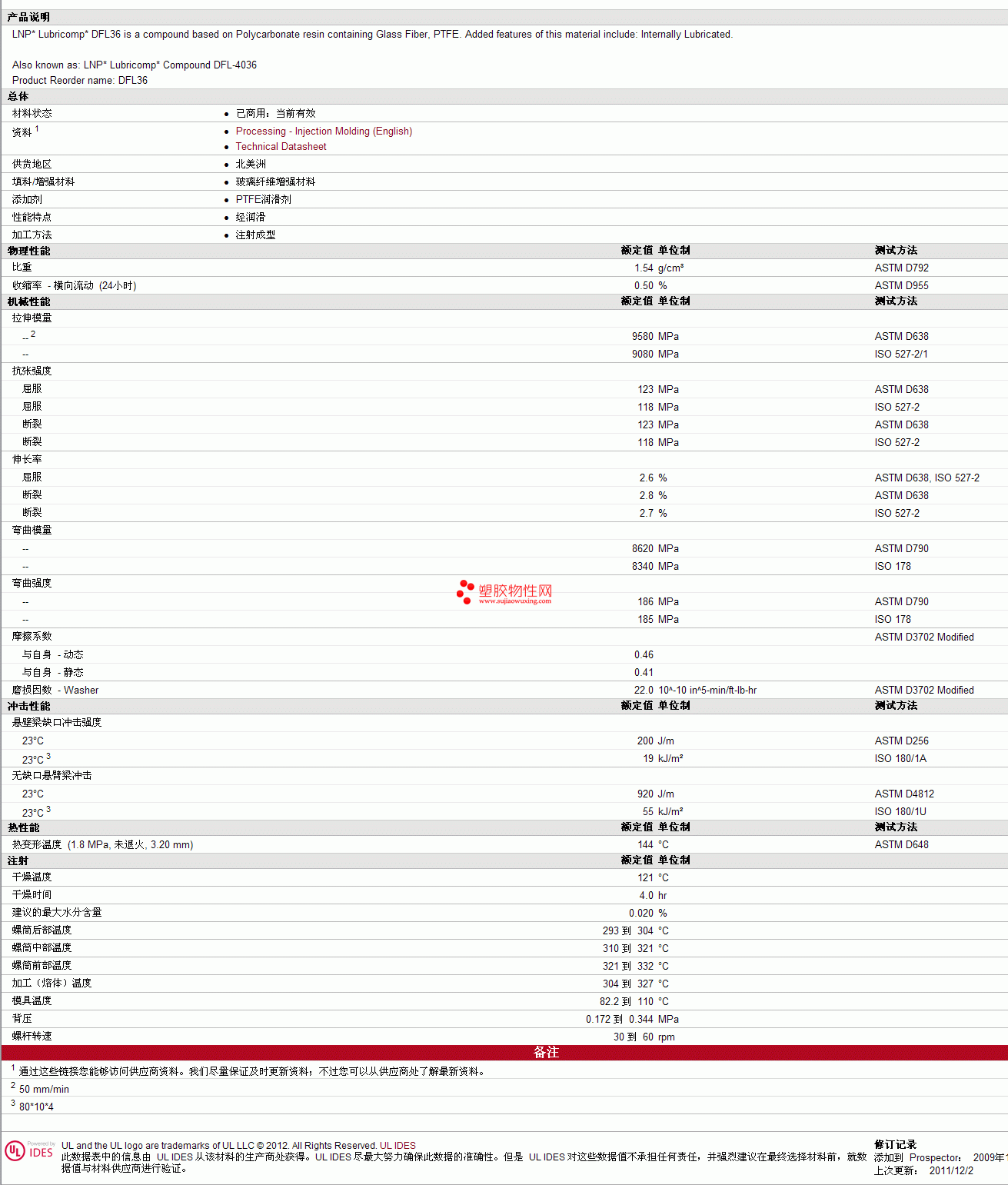This screenshot has width=1008, height=1185.
Task: Click the 螺筒后部温度 row label
Action: click(x=42, y=930)
